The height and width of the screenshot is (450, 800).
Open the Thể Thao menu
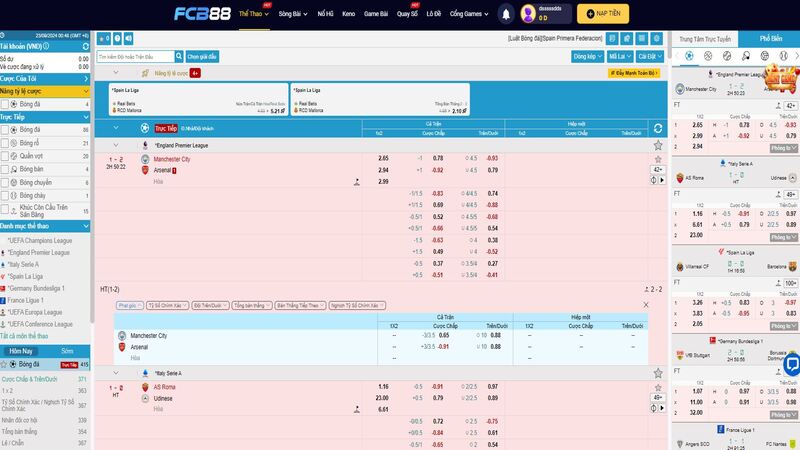tap(254, 14)
